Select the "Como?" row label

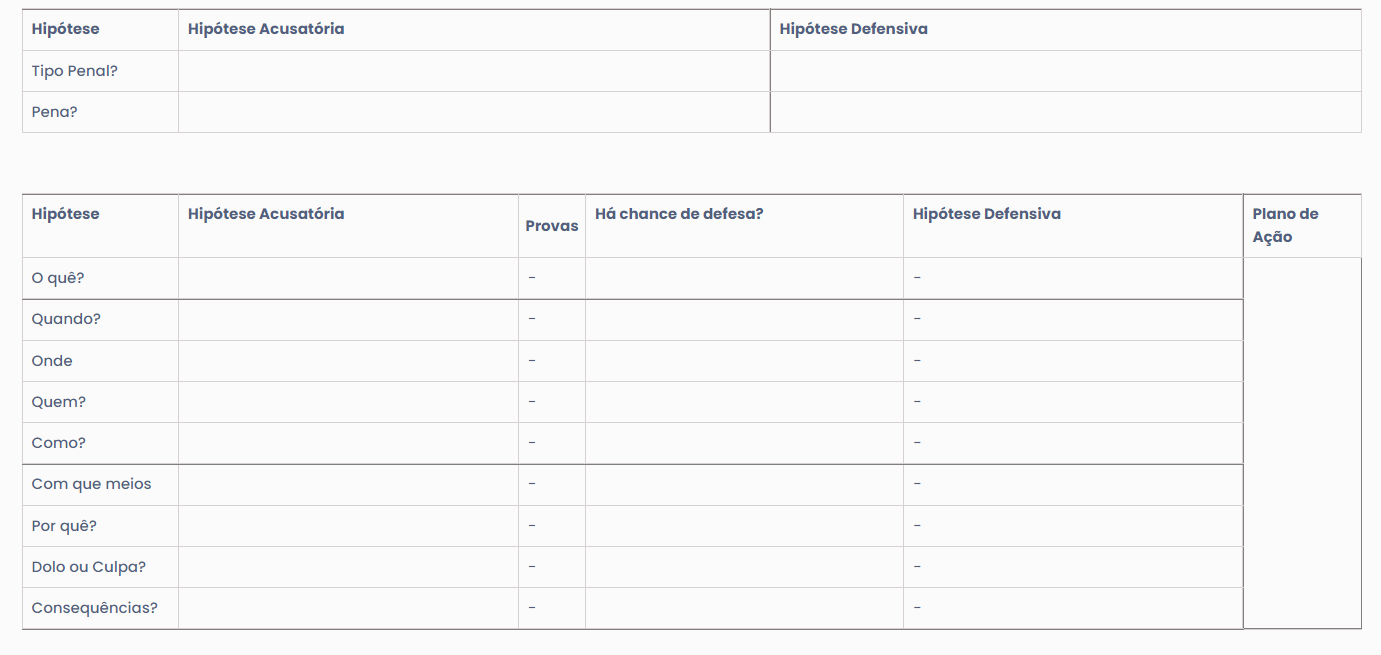tap(59, 443)
